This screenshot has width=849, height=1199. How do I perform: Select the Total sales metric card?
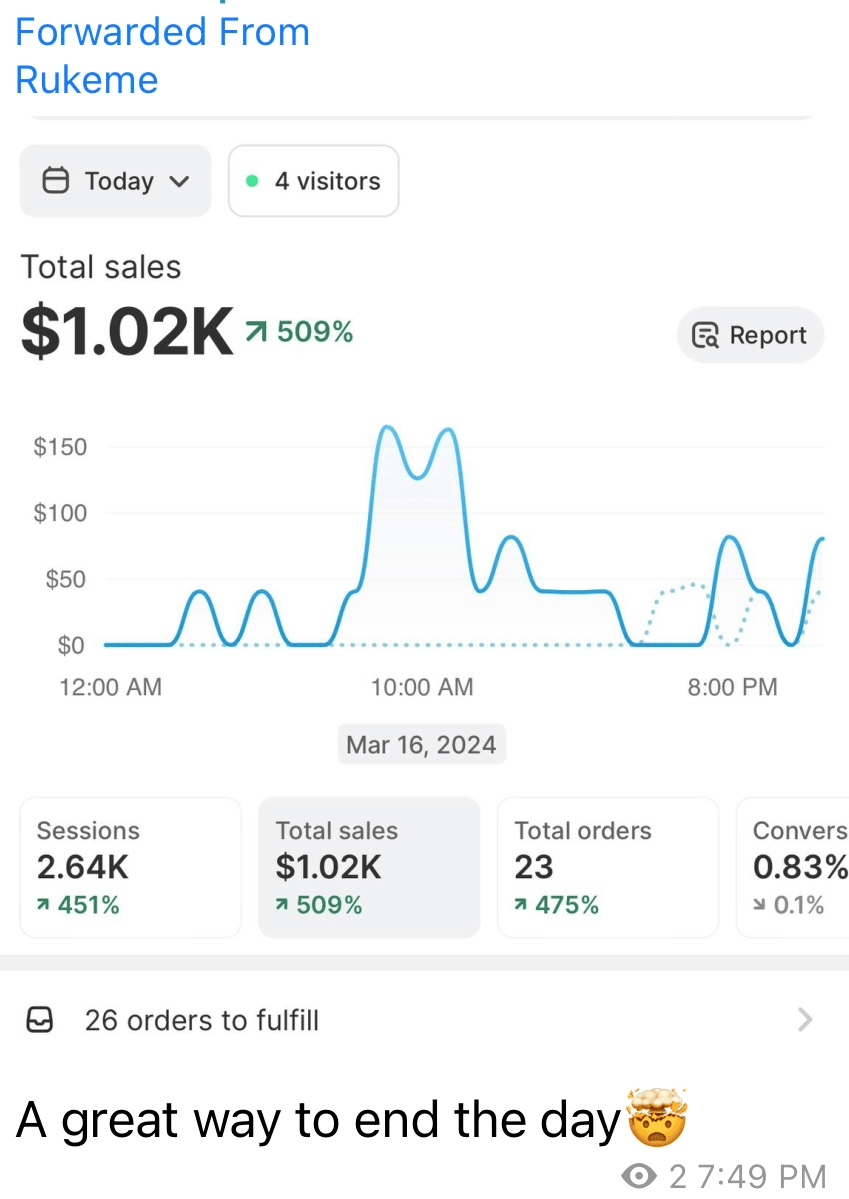coord(369,867)
